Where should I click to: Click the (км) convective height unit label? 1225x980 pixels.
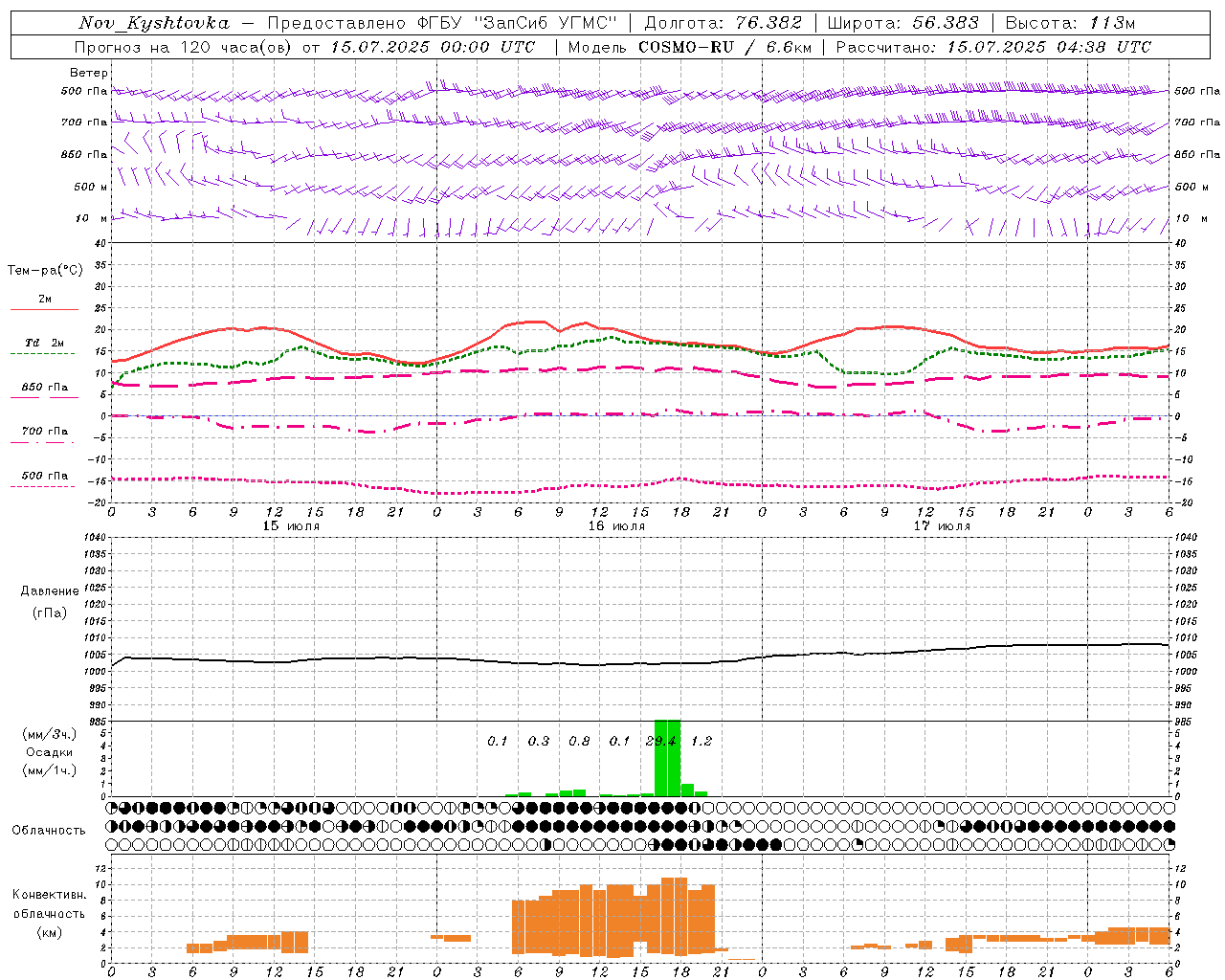49,932
